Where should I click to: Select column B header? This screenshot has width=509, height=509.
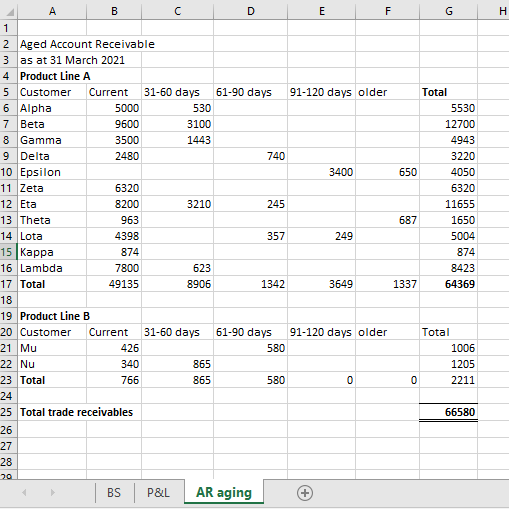(x=114, y=11)
